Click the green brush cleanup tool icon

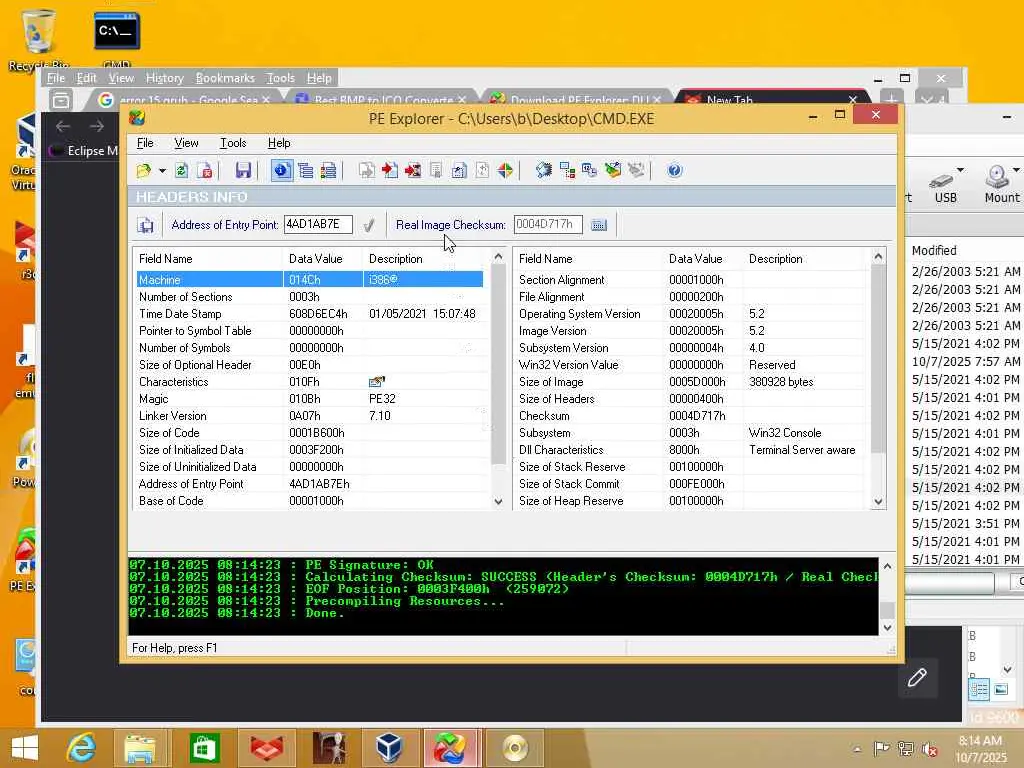[613, 171]
